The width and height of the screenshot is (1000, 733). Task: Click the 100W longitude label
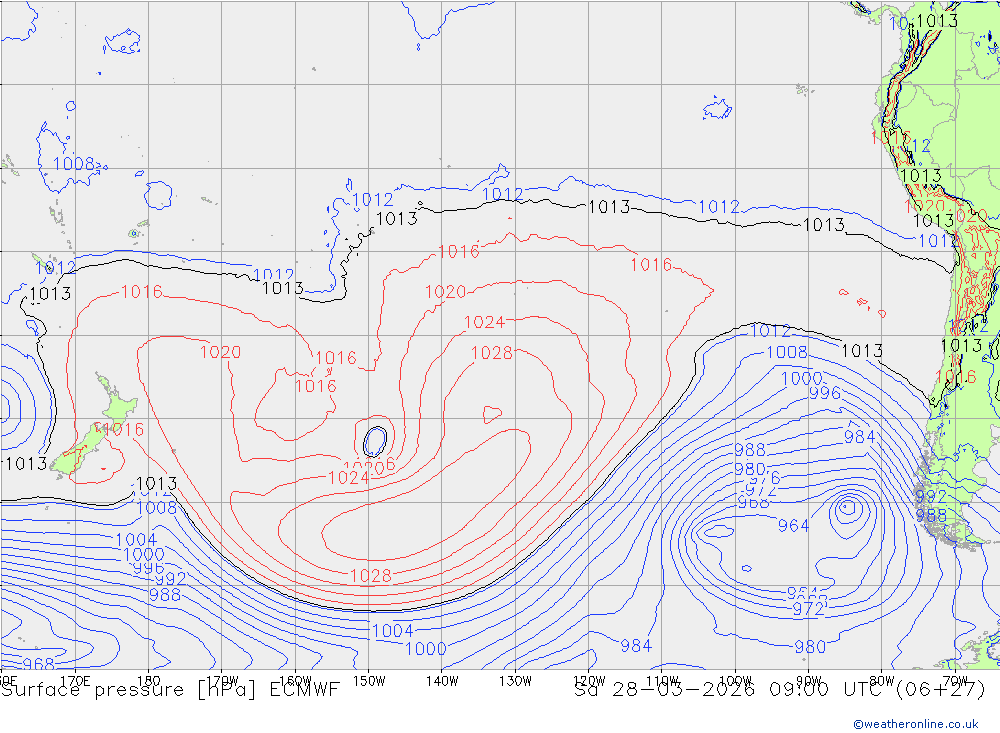[735, 681]
